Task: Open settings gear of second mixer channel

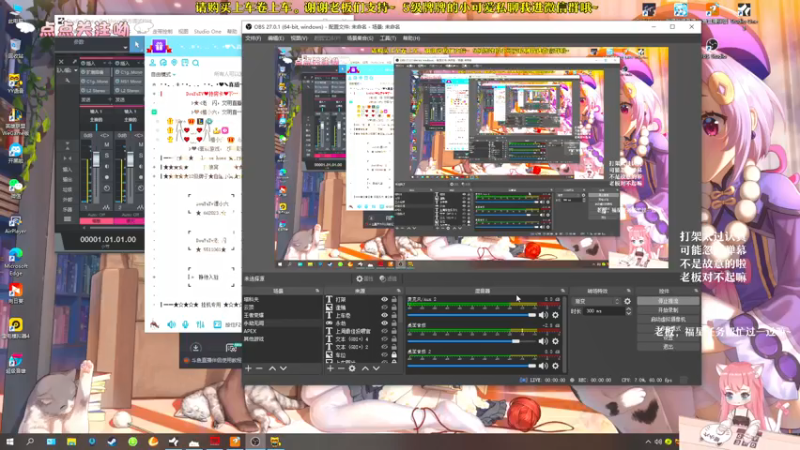Action: click(556, 341)
